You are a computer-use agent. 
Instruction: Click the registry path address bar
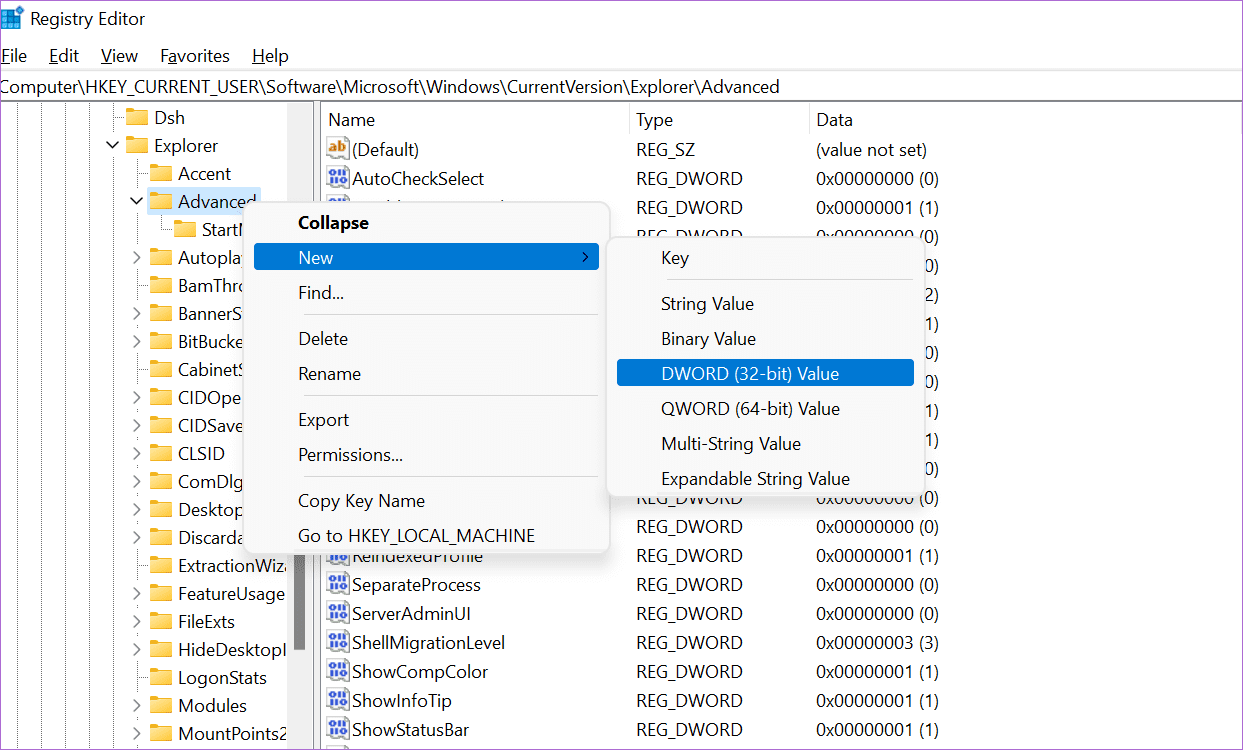pos(621,86)
